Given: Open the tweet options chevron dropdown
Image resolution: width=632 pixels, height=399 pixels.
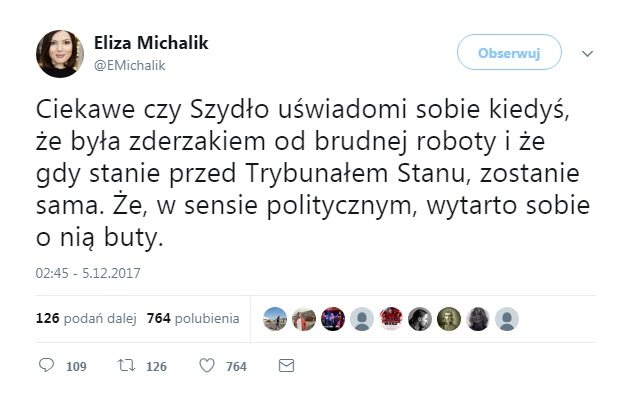Looking at the screenshot, I should tap(588, 53).
